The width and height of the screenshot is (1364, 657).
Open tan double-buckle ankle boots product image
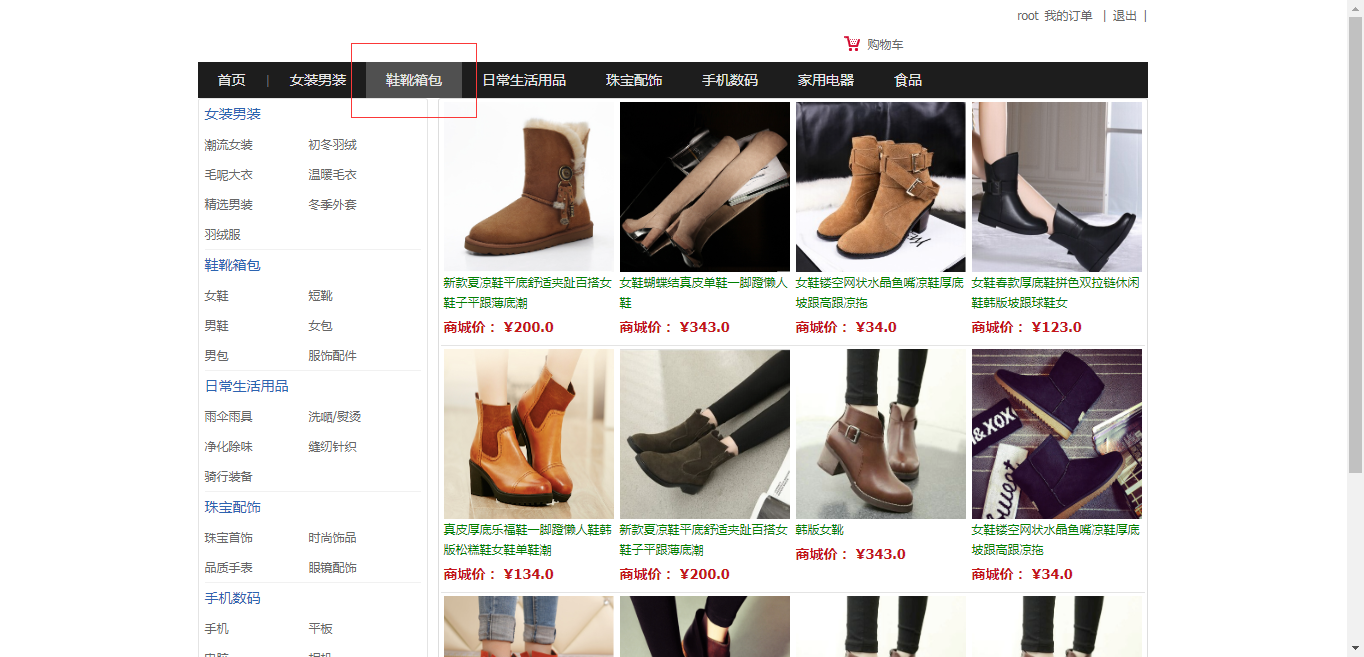point(881,187)
